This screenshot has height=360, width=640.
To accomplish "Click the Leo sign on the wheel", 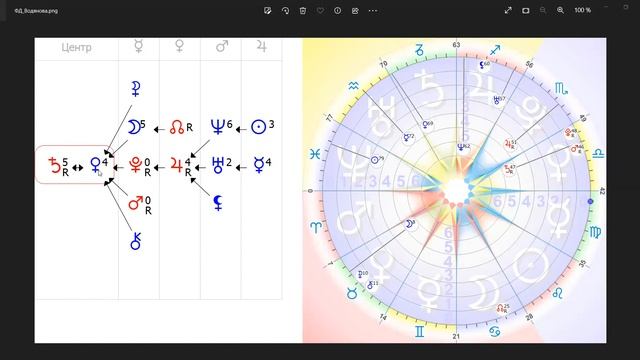I will click(558, 293).
